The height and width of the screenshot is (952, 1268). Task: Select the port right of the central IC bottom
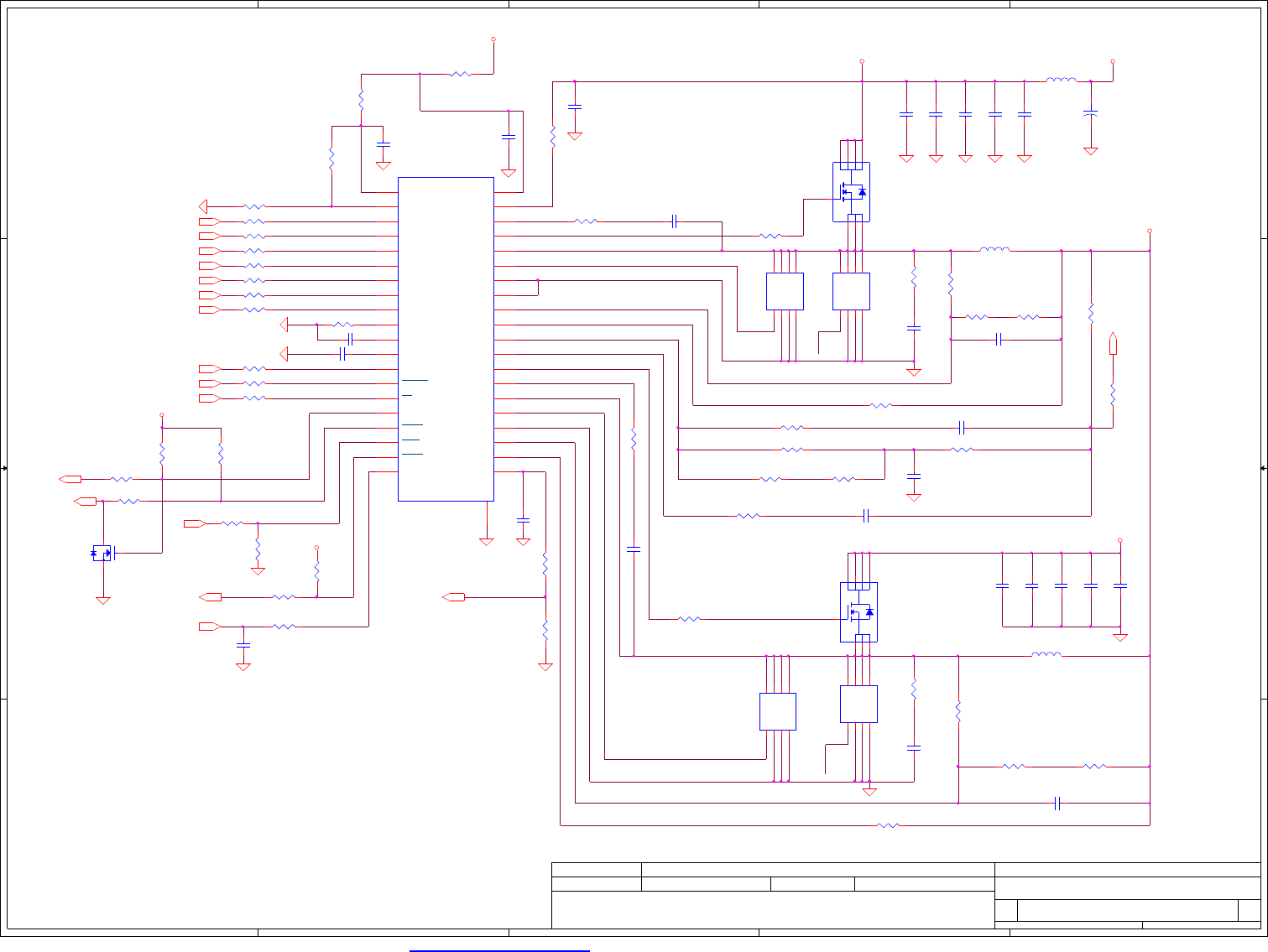tap(453, 597)
